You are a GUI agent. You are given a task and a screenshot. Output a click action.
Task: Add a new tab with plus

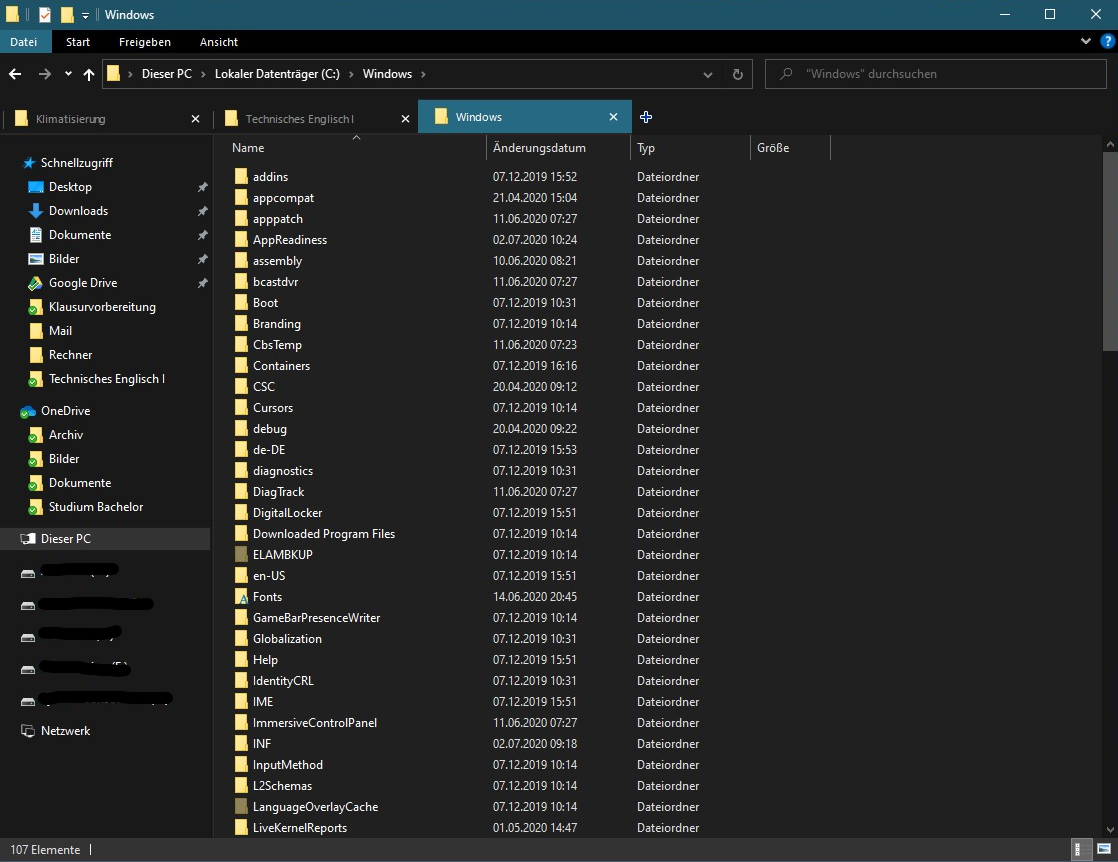646,117
